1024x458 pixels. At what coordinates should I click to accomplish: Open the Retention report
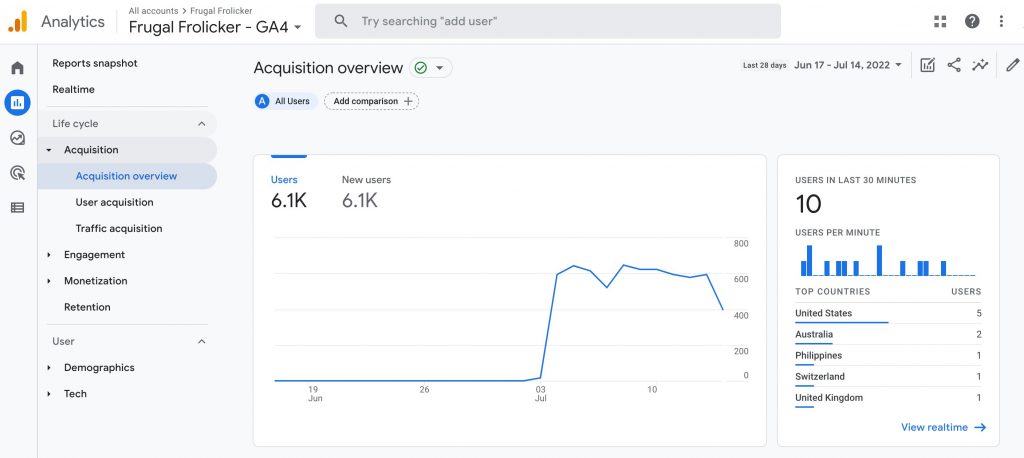click(87, 307)
